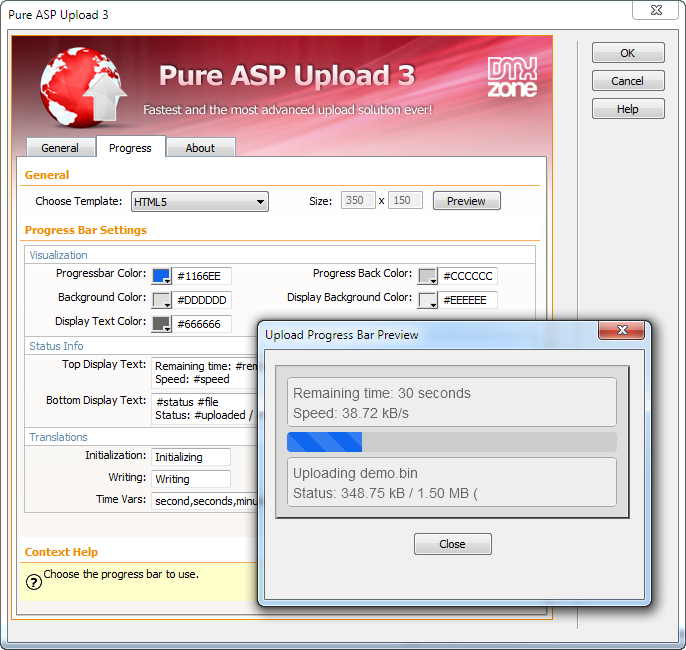
Task: Close the Upload Progress Bar Preview window
Action: 621,330
